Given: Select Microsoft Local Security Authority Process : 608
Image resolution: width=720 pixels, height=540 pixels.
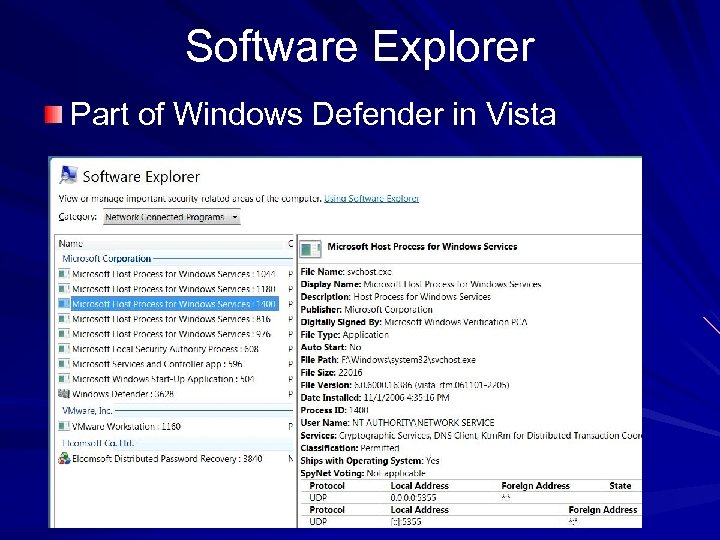Looking at the screenshot, I should 165,349.
